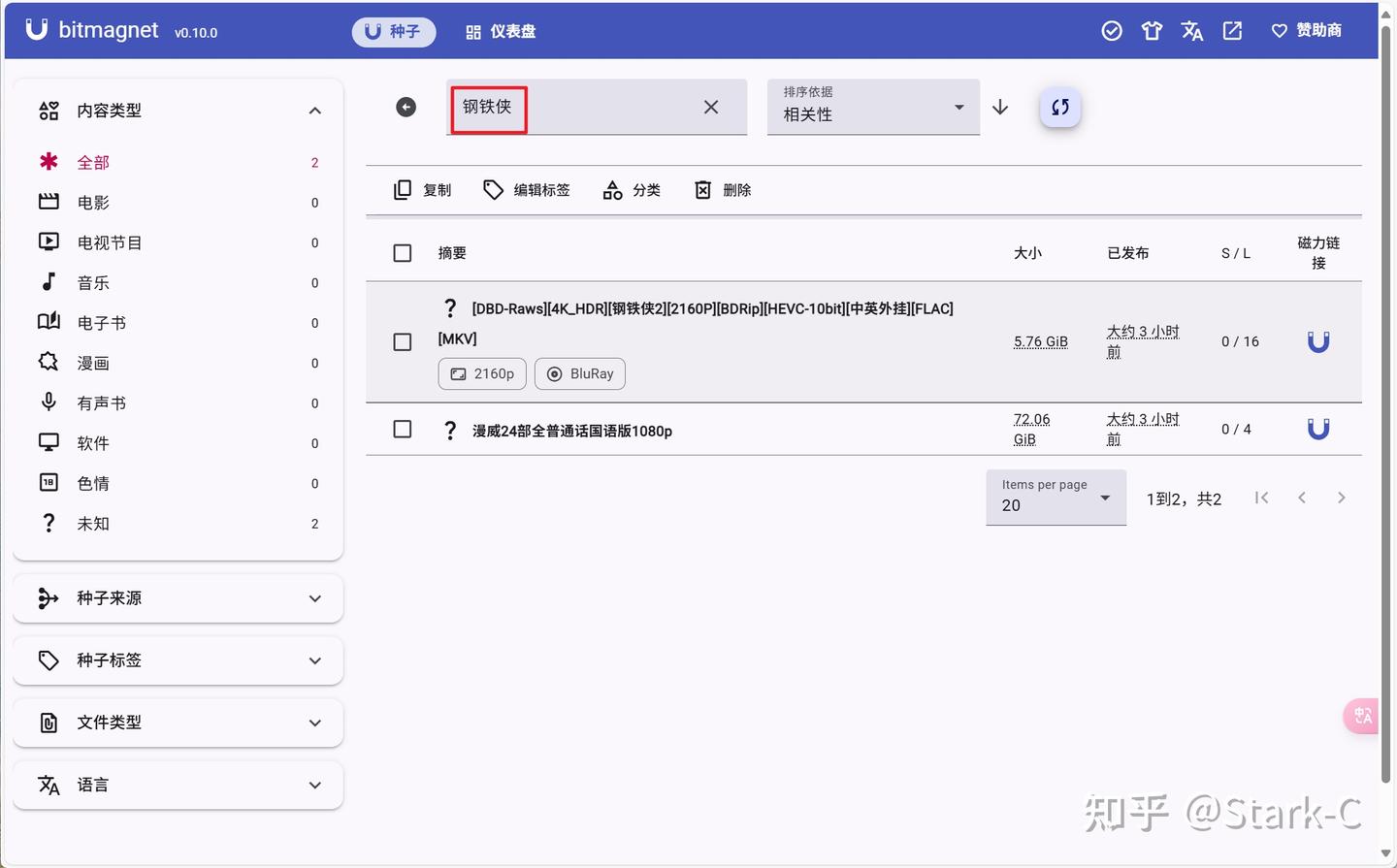This screenshot has height=868, width=1397.
Task: Switch to the 种子 tab
Action: coord(394,31)
